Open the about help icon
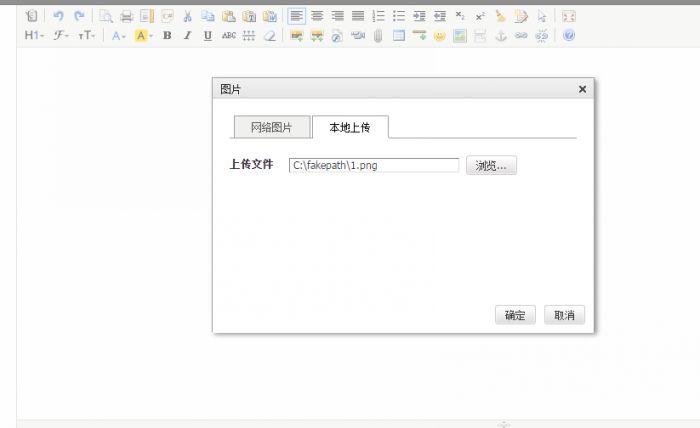The width and height of the screenshot is (700, 428). (x=569, y=35)
